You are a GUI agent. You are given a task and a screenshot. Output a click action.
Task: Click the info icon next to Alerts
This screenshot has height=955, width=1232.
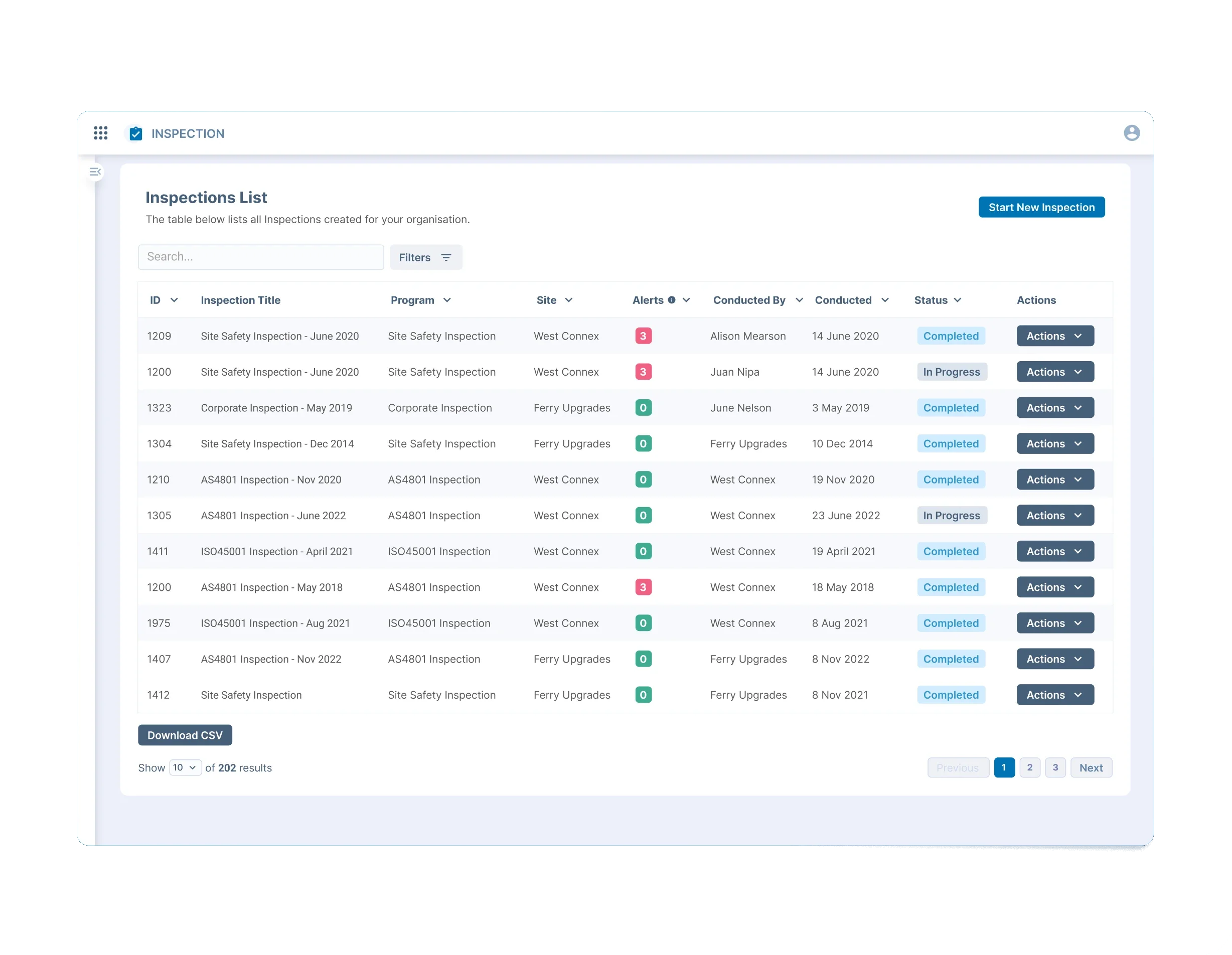[671, 300]
